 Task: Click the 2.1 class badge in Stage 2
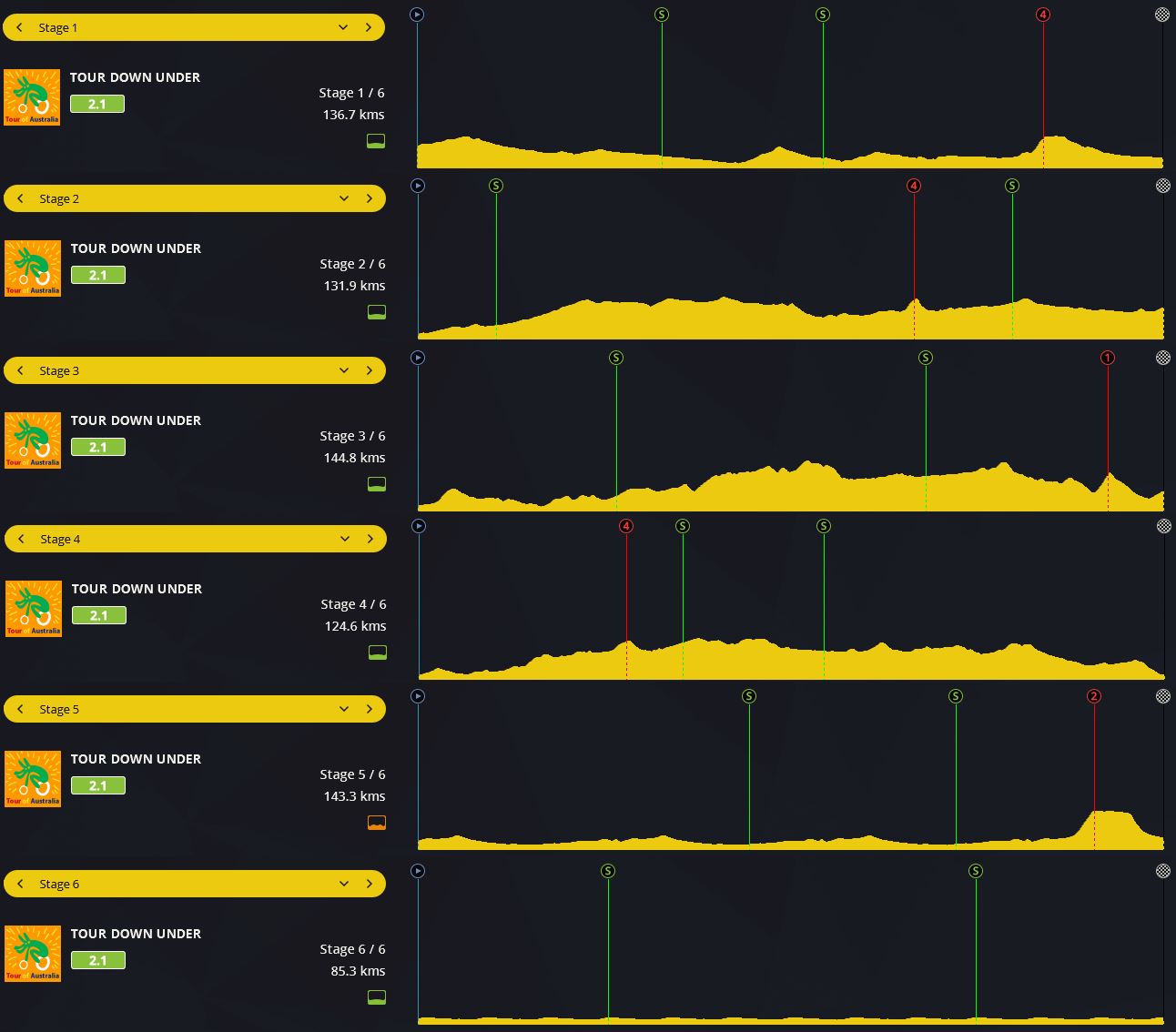[98, 275]
